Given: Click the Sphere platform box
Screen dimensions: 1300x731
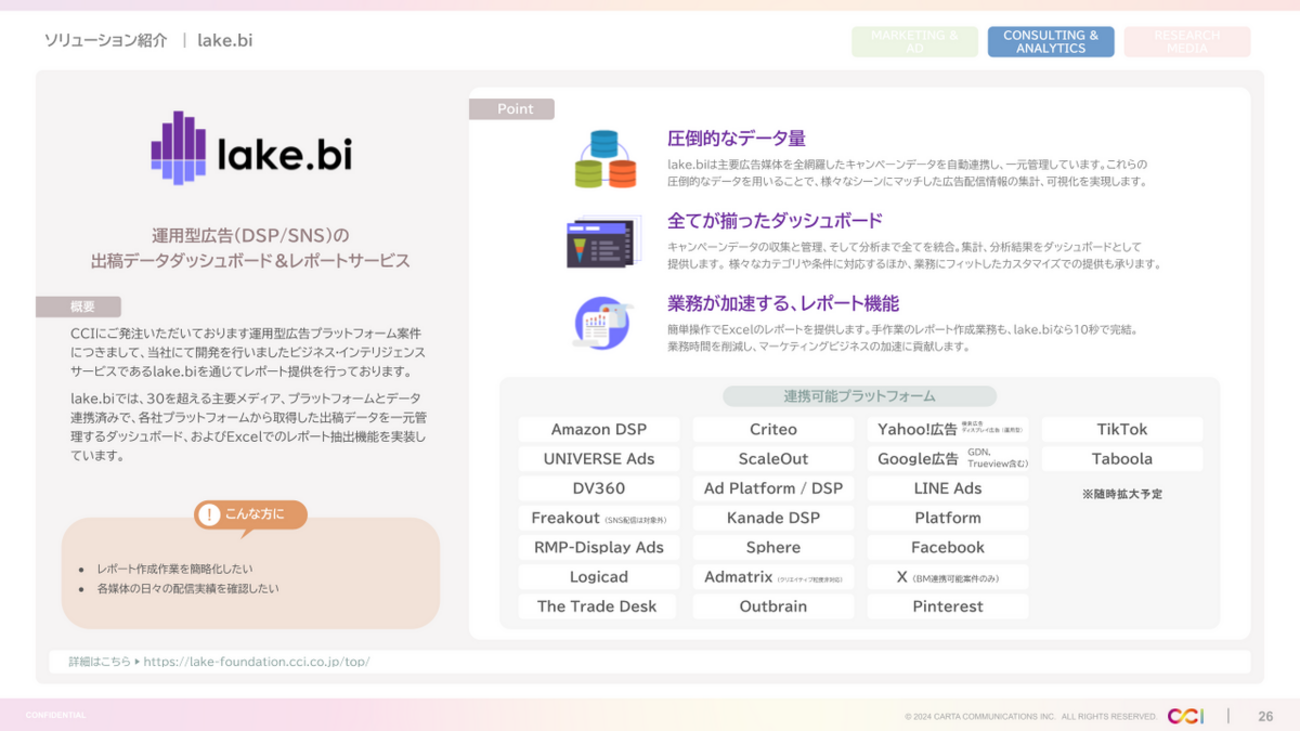Looking at the screenshot, I should click(773, 548).
